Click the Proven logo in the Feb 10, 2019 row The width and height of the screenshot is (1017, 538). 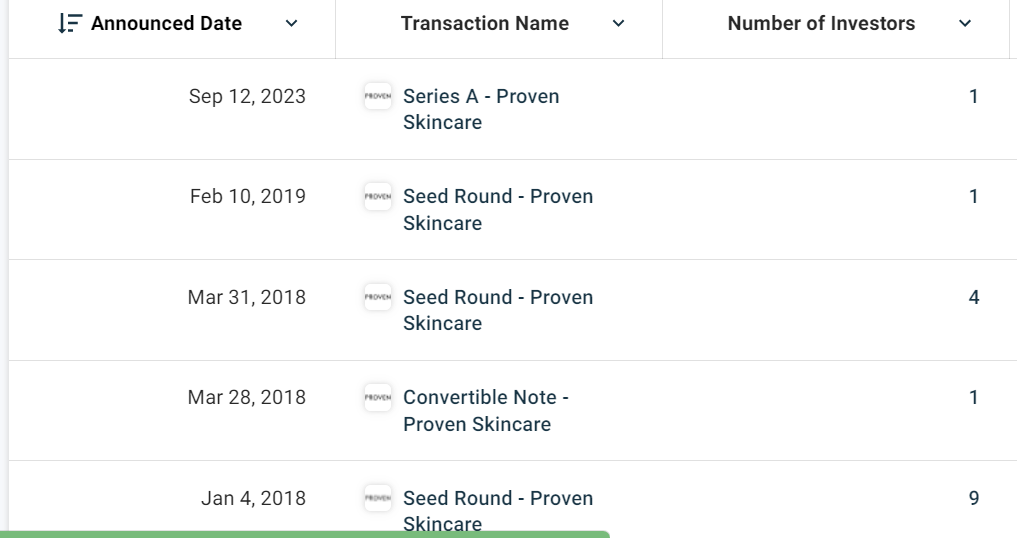(x=378, y=197)
